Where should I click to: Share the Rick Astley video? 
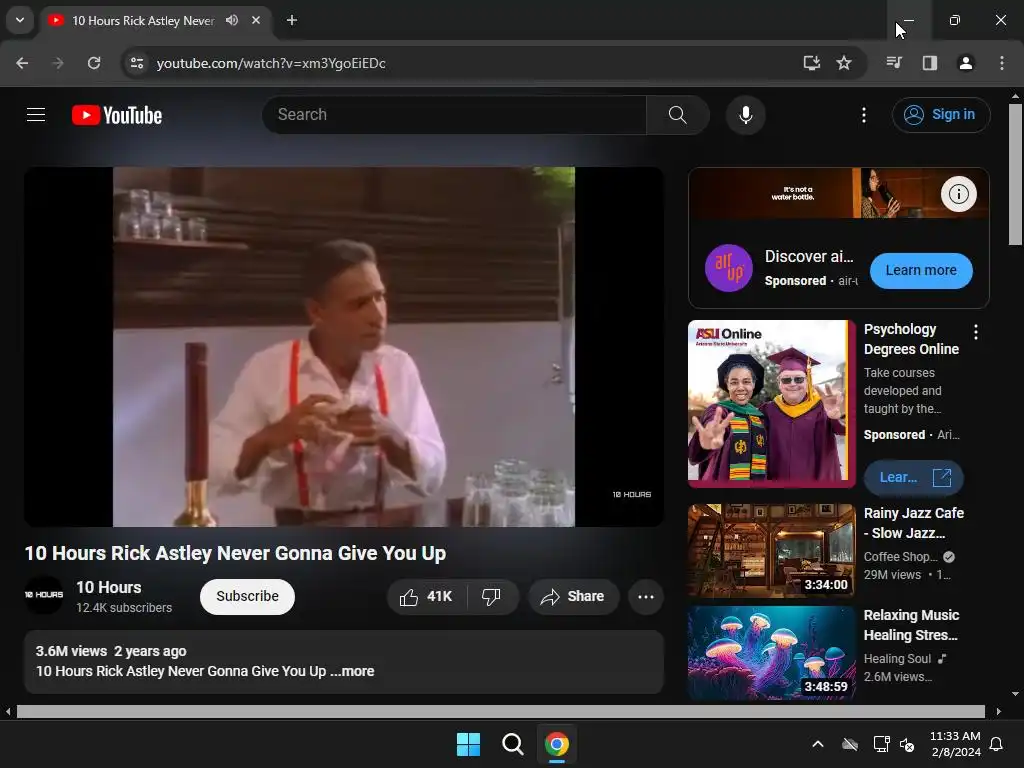point(573,596)
